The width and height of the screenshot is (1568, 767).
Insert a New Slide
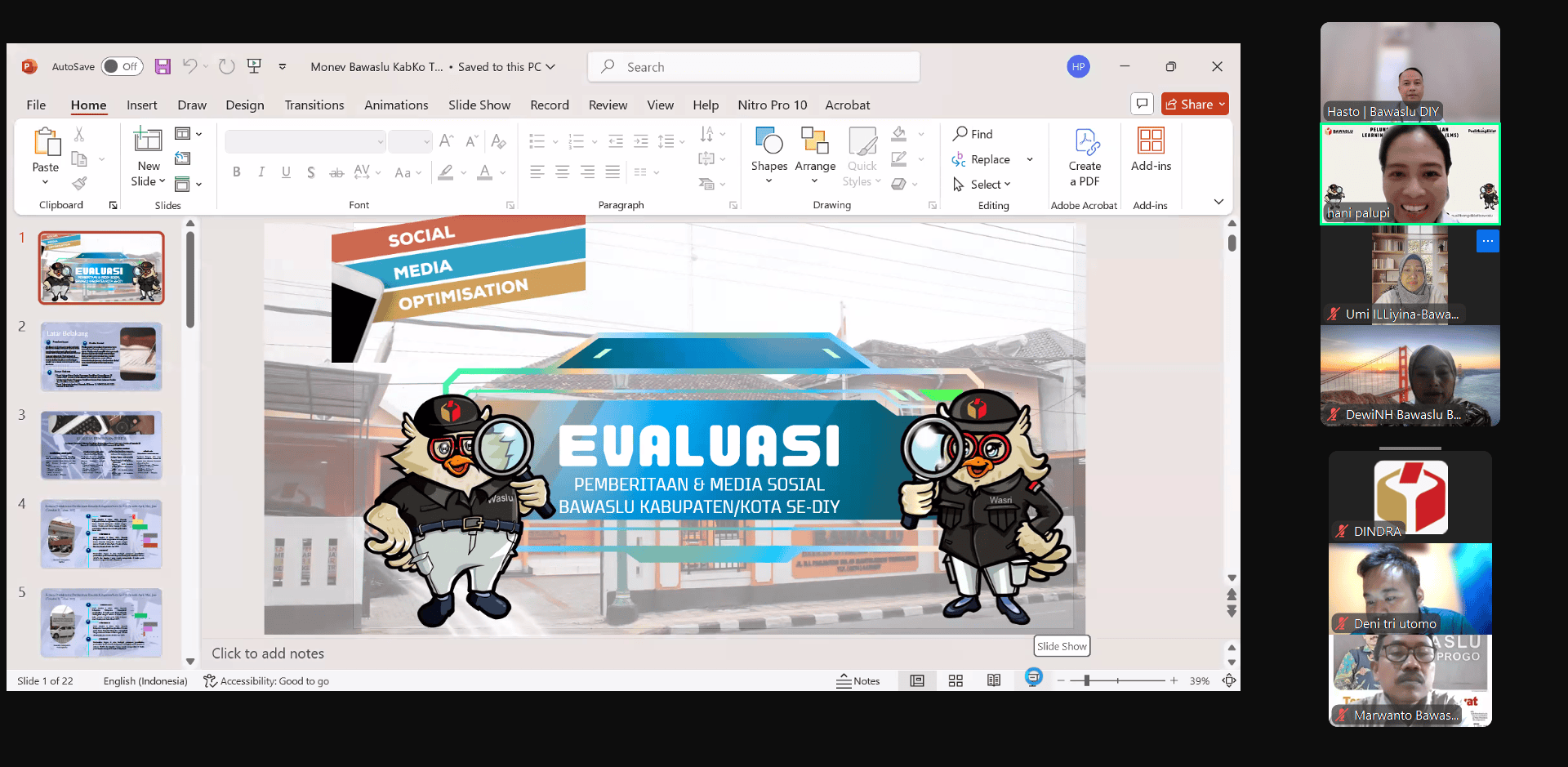[148, 141]
